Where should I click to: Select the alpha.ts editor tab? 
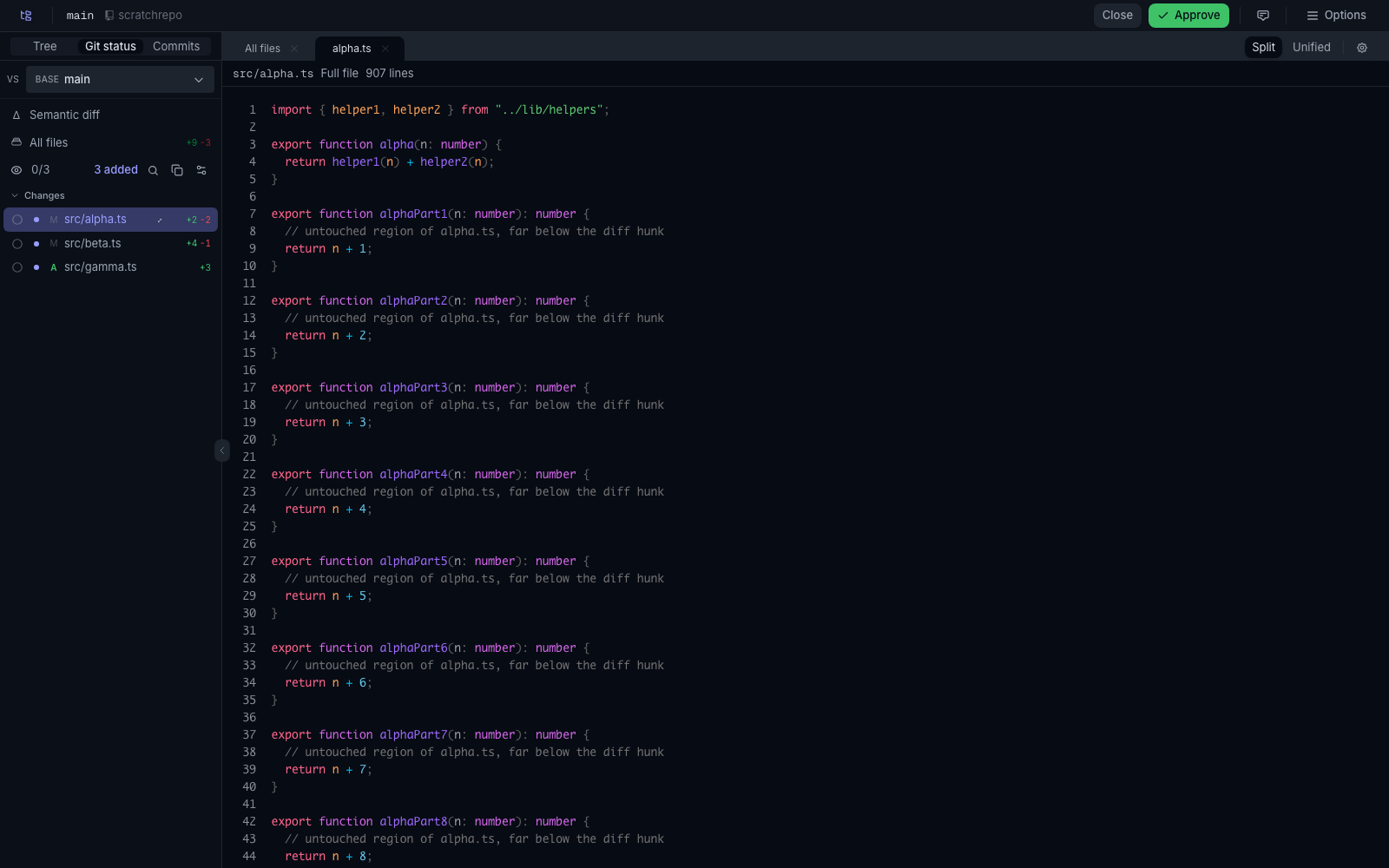[x=352, y=49]
